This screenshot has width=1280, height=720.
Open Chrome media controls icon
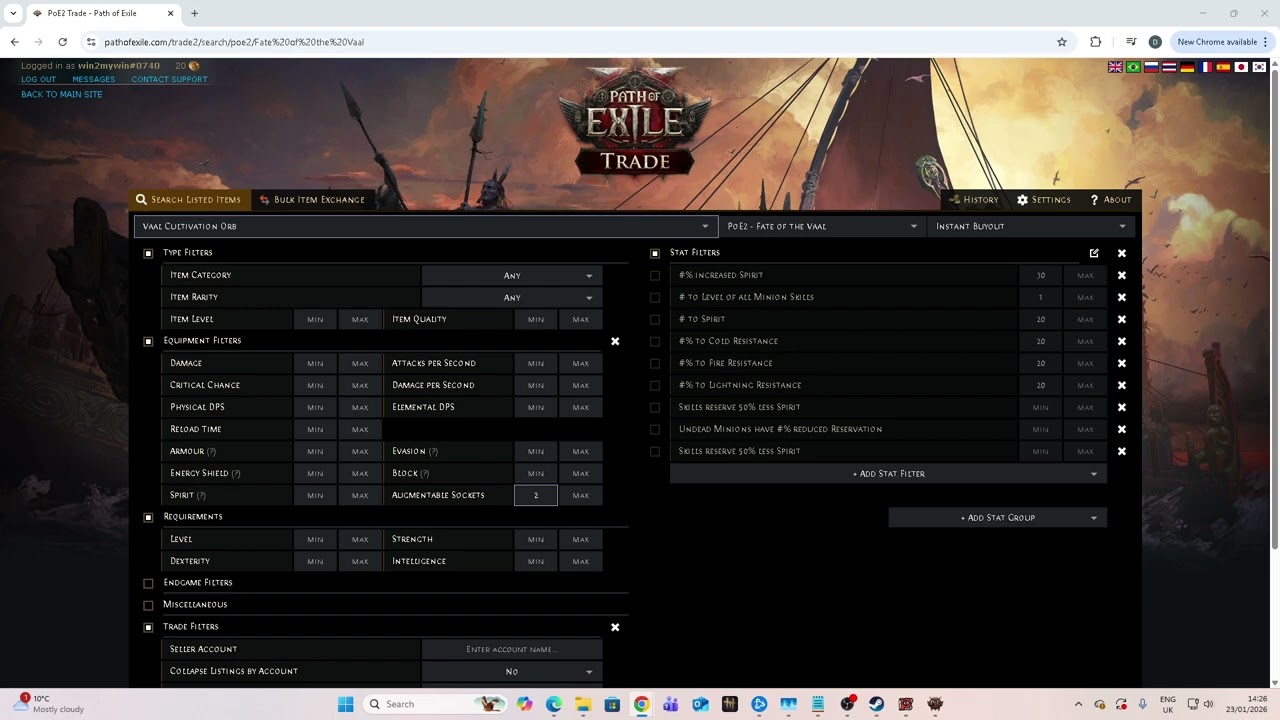(x=1131, y=42)
